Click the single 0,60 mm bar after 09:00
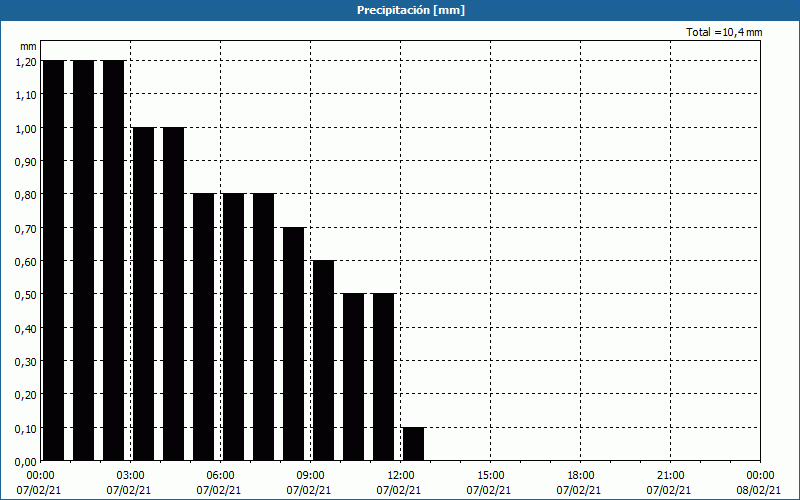The image size is (800, 500). coord(323,361)
